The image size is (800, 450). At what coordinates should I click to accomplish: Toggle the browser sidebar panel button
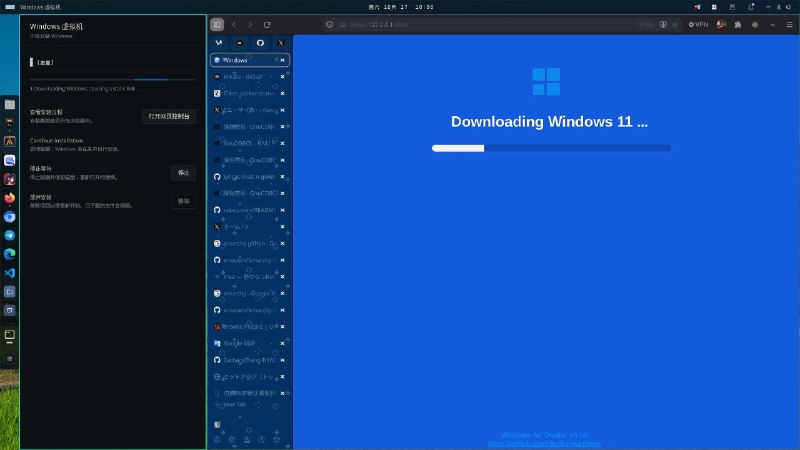coord(217,24)
